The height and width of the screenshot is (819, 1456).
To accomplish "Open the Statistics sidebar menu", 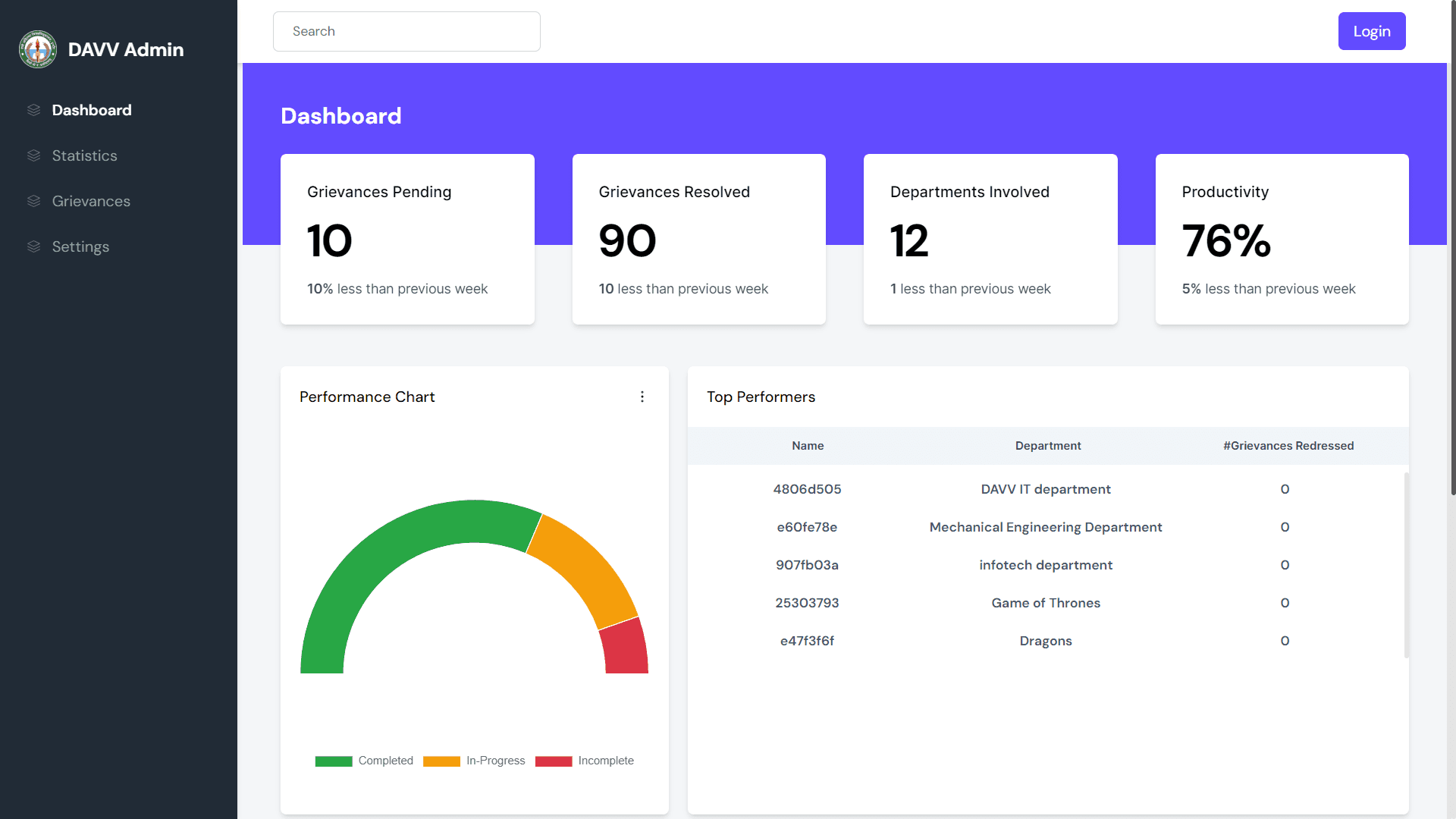I will [84, 155].
